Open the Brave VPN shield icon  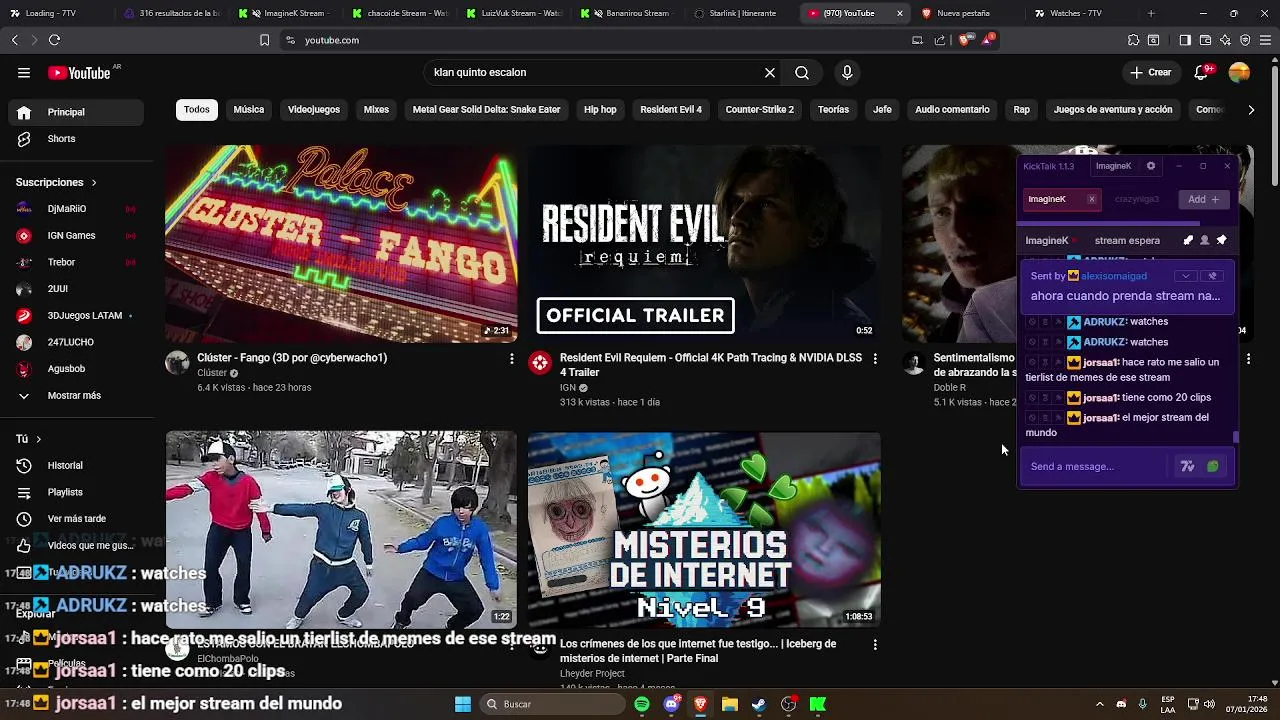coord(1245,40)
